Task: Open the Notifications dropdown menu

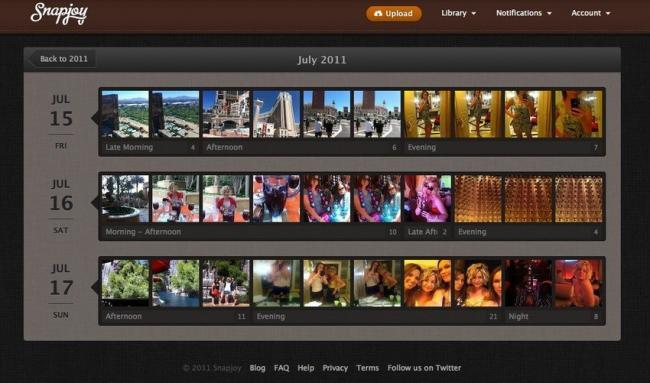Action: pos(524,13)
